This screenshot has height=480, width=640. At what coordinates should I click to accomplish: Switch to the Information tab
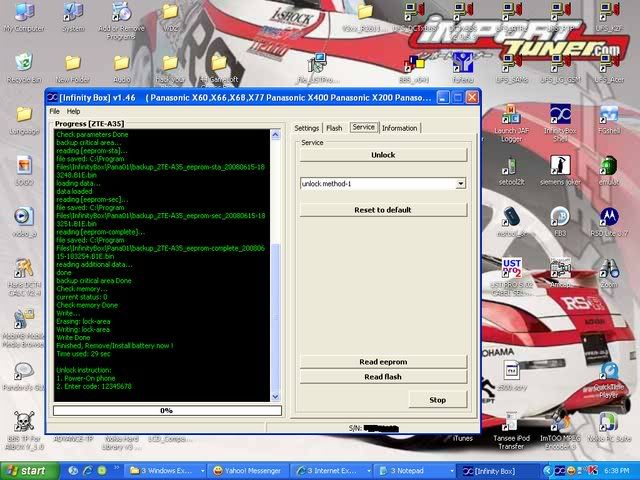click(x=400, y=128)
